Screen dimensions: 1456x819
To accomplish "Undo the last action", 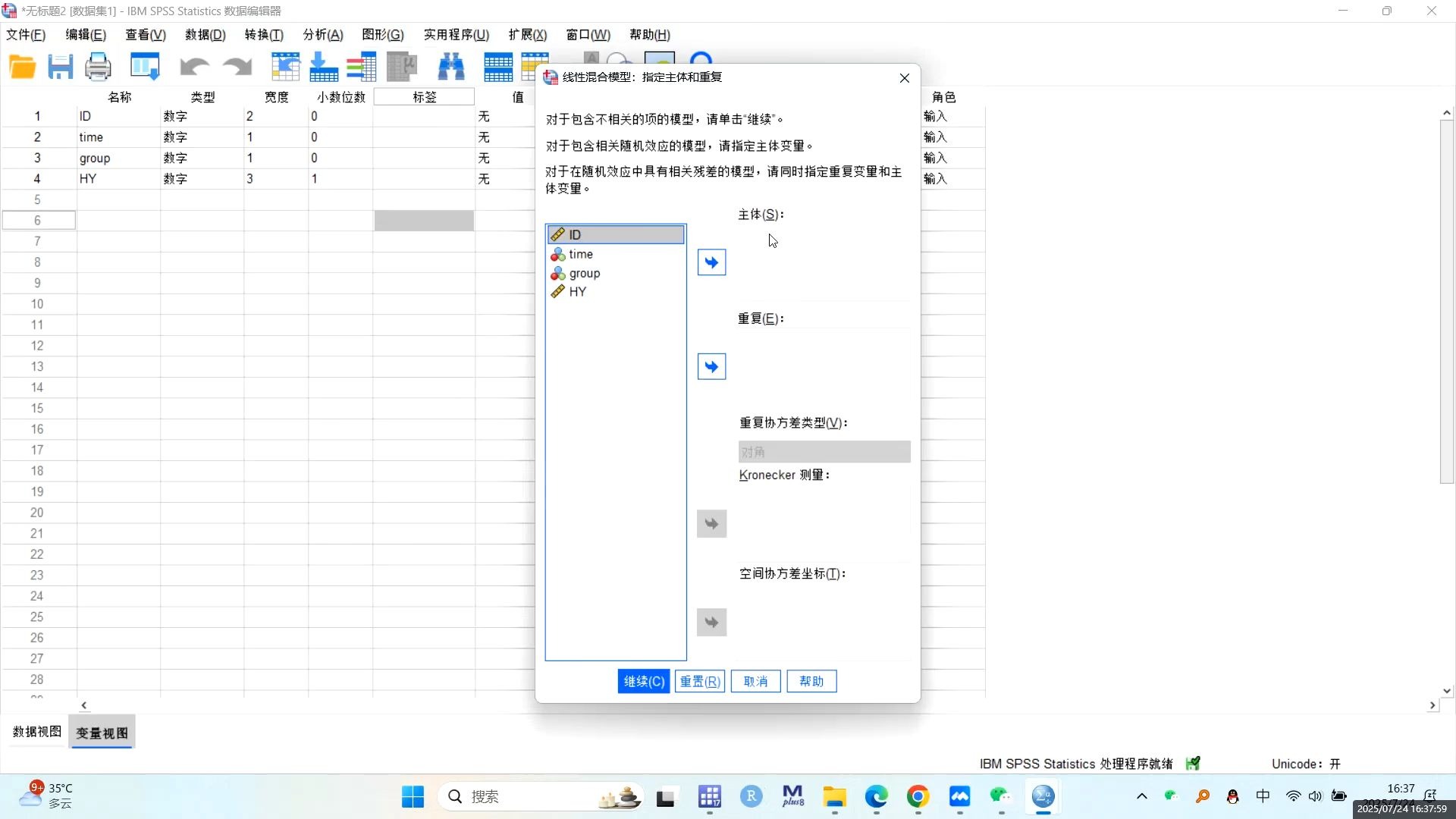I will click(x=194, y=67).
